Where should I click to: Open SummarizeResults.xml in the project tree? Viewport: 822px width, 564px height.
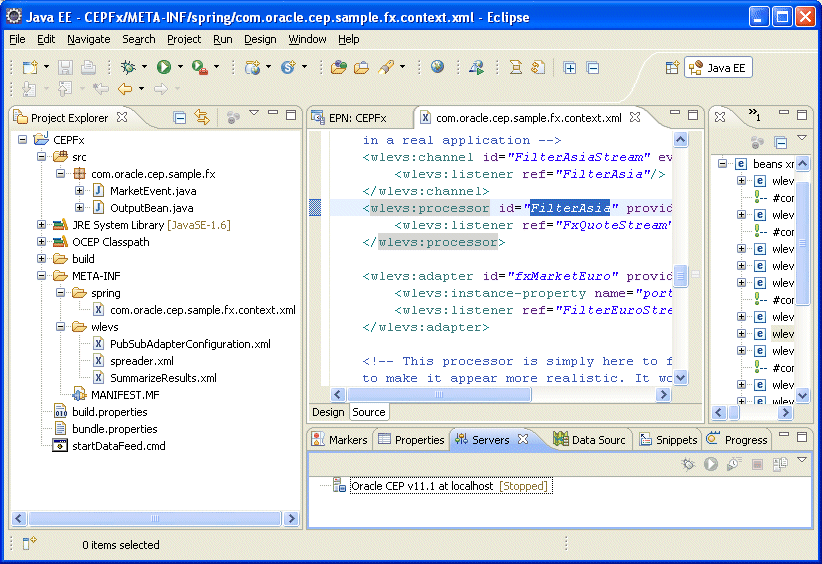click(162, 378)
